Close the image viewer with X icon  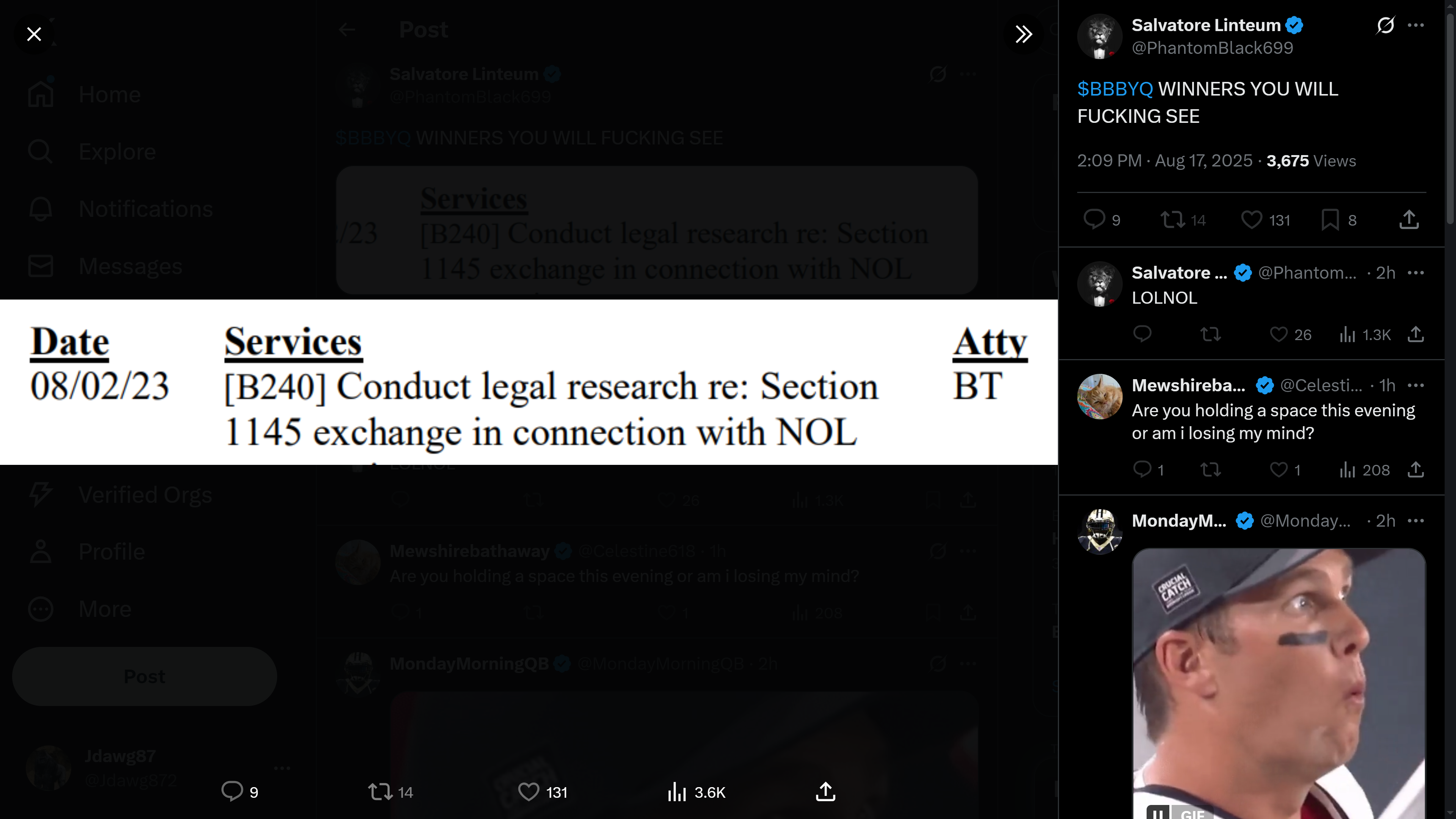pyautogui.click(x=34, y=35)
